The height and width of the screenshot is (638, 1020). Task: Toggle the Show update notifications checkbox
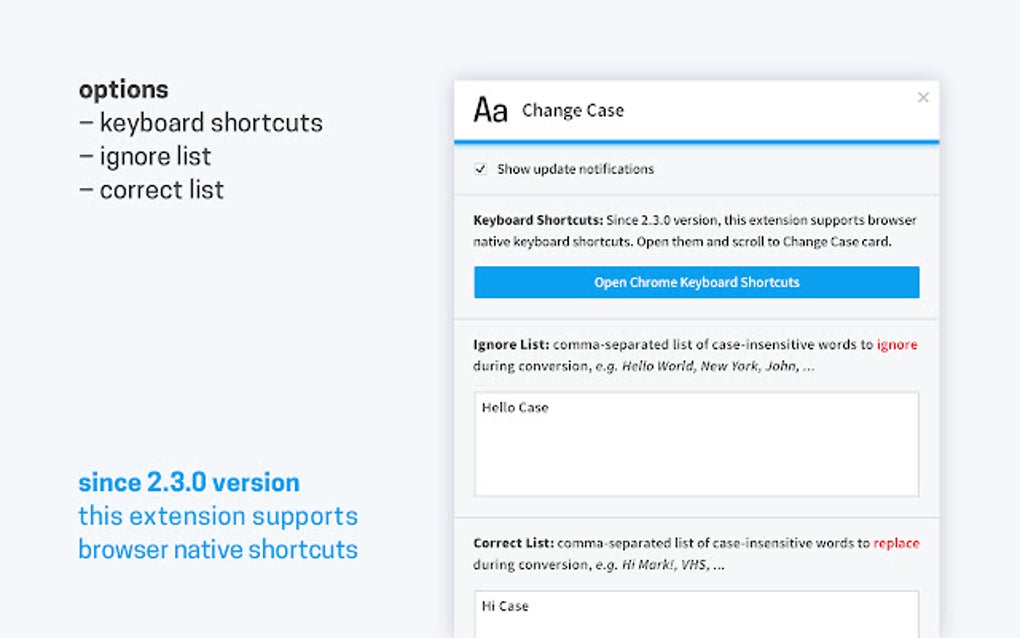(x=481, y=169)
